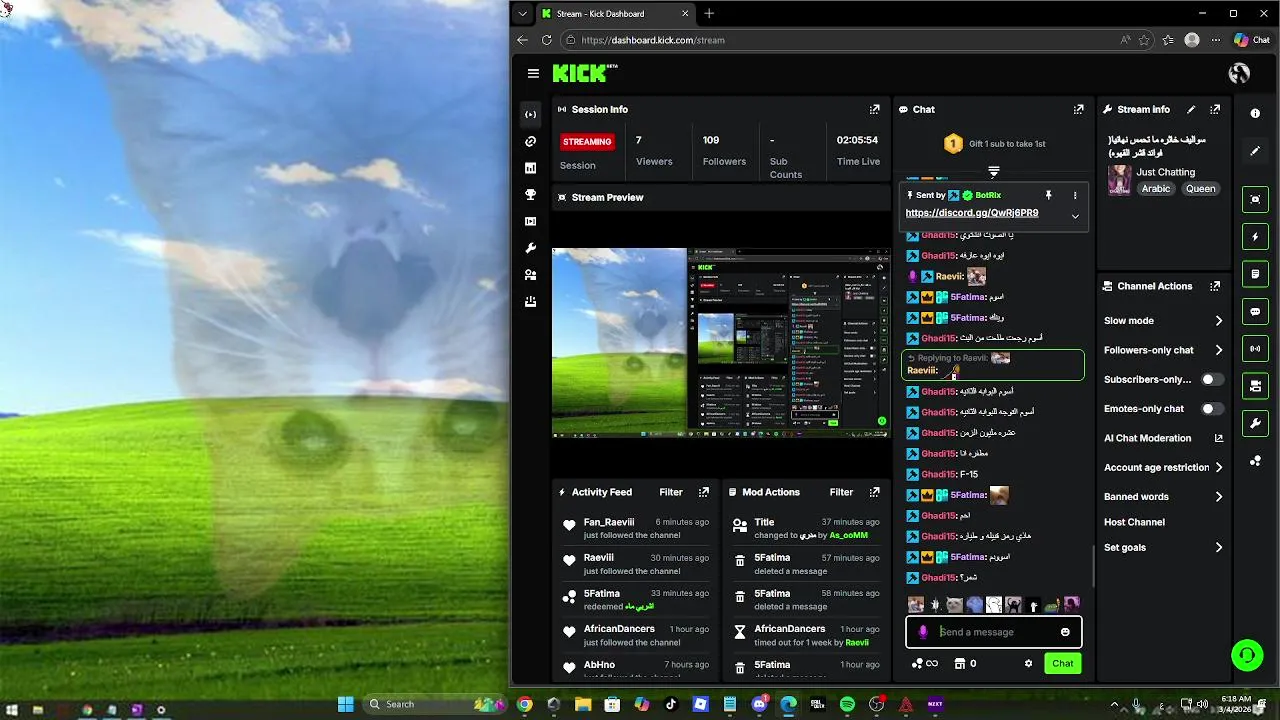Screen dimensions: 1280x720
Task: Click the first quick emote below chat
Action: click(915, 604)
